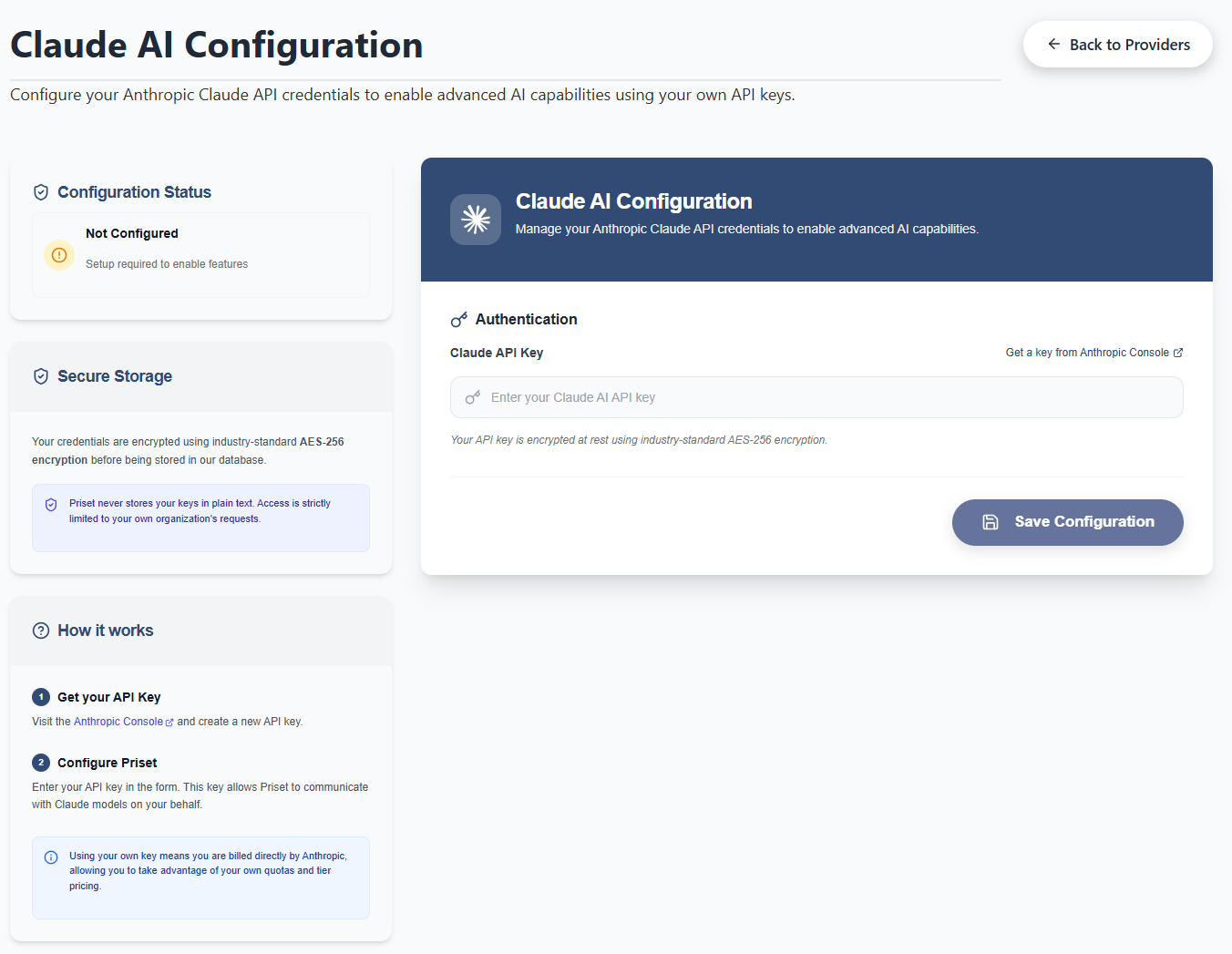Click the floppy disk icon on Save button
The width and height of the screenshot is (1232, 954).
click(x=991, y=522)
